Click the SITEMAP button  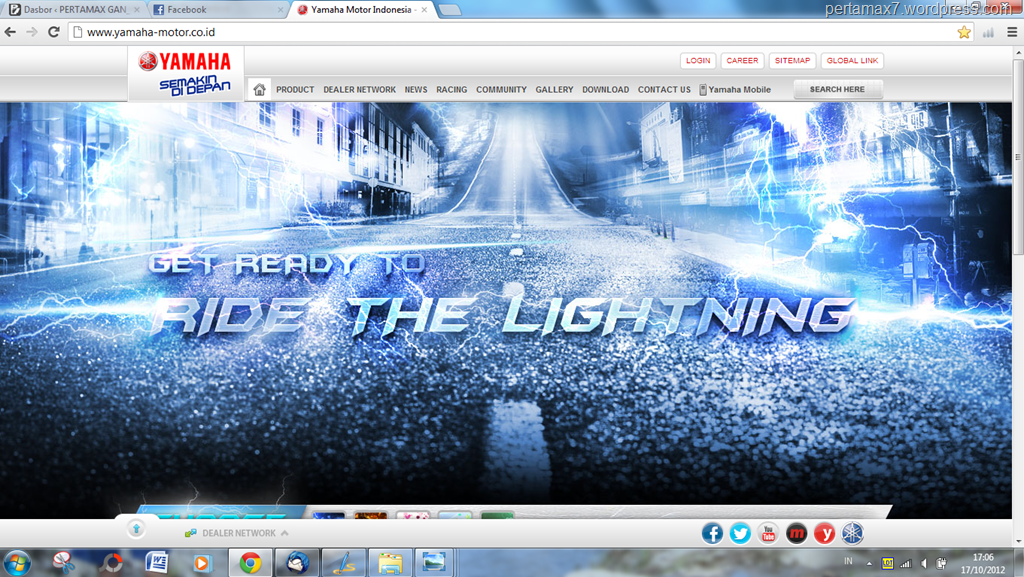pos(792,61)
